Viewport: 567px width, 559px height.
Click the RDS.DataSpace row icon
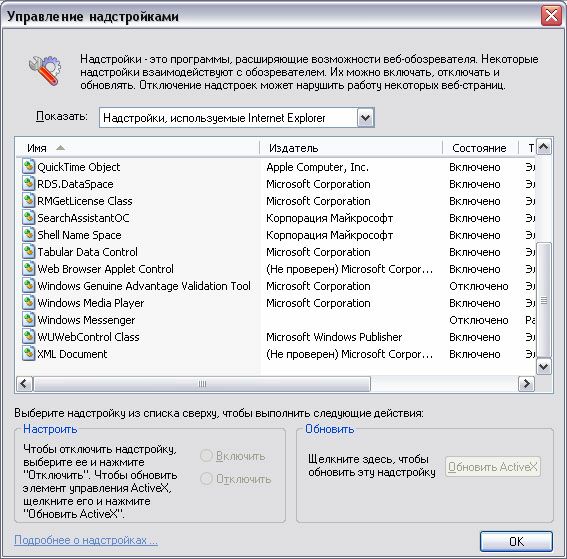[28, 184]
